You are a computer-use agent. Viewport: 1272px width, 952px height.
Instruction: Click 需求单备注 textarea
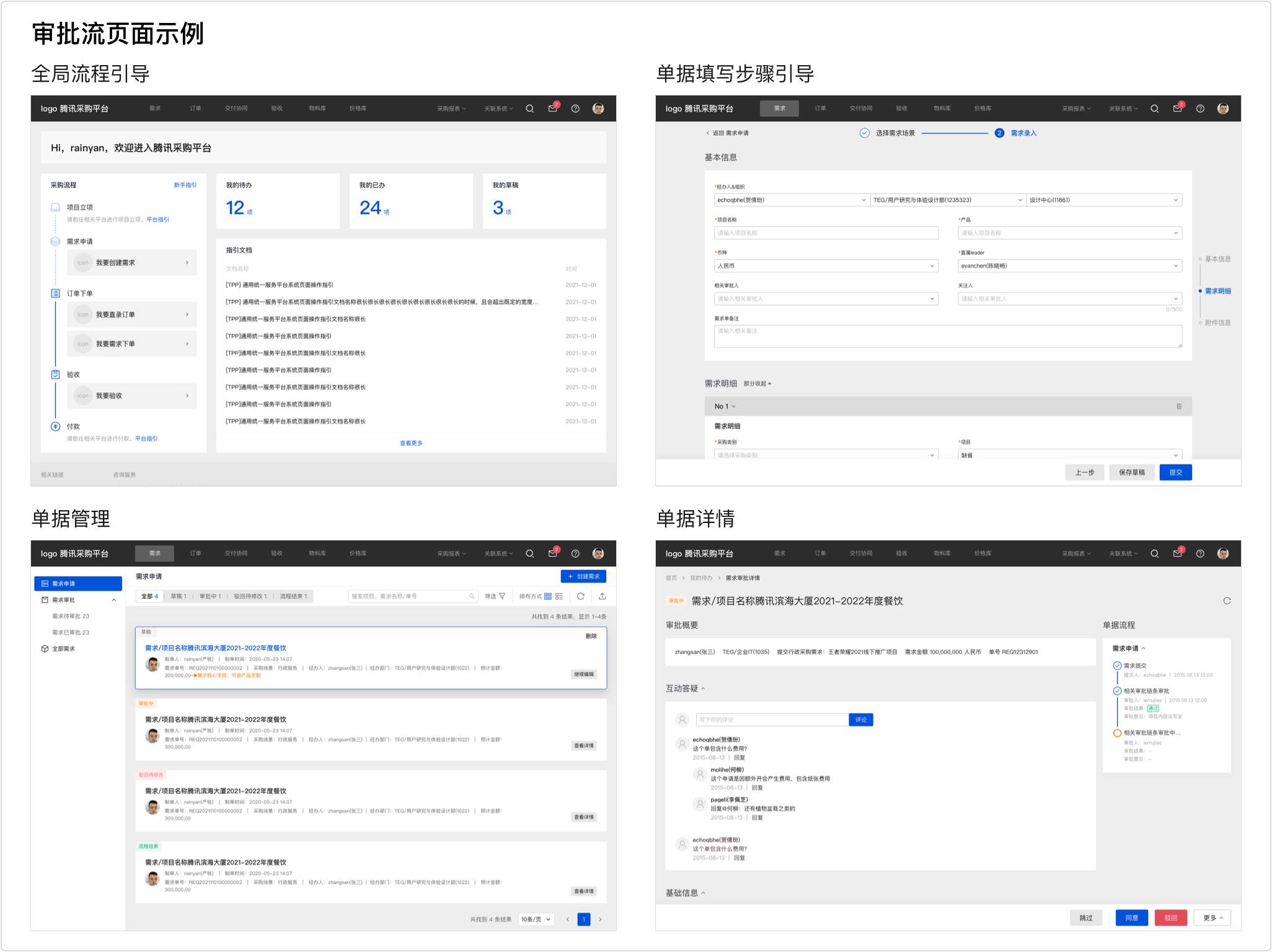pos(948,336)
